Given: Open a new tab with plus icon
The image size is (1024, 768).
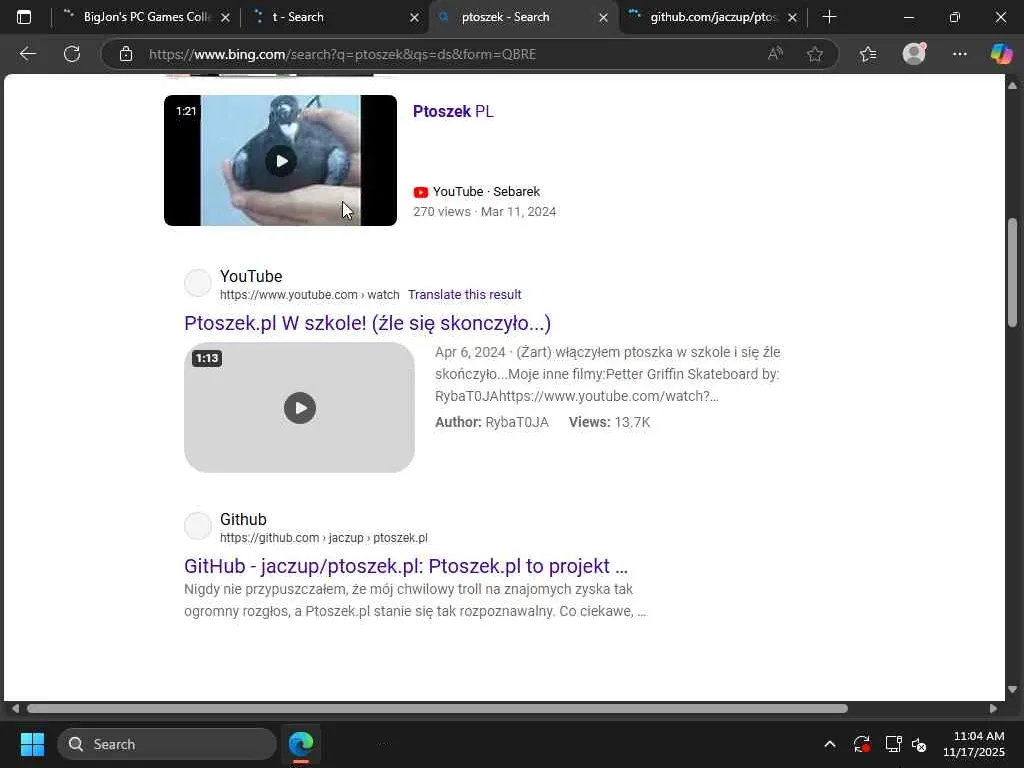Looking at the screenshot, I should pyautogui.click(x=829, y=17).
